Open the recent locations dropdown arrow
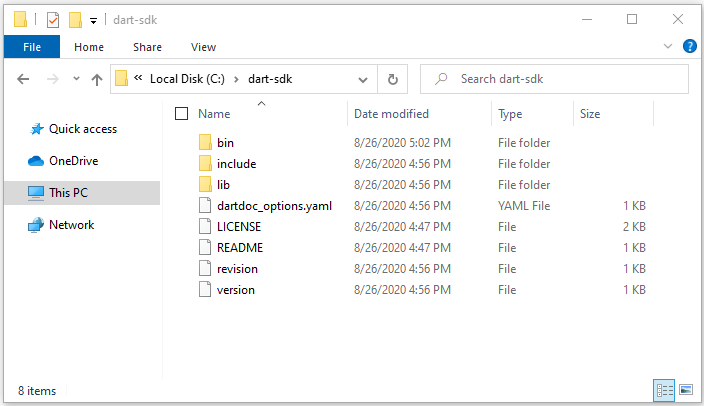The height and width of the screenshot is (406, 704). [76, 79]
